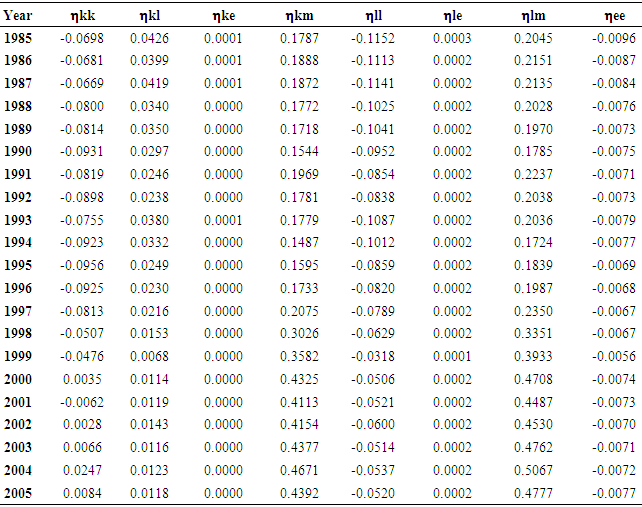The width and height of the screenshot is (642, 507).
Task: Click the 0.0426 ηkl value for 1985
Action: [150, 38]
